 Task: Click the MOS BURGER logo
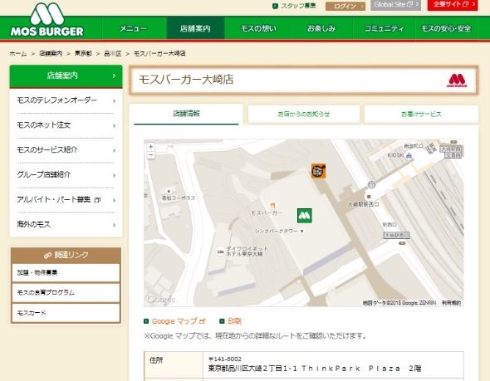(x=47, y=19)
